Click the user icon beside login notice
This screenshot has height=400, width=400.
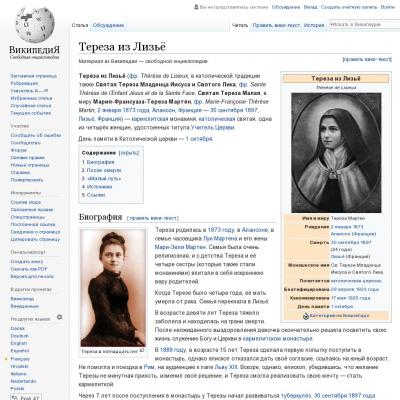(x=196, y=7)
